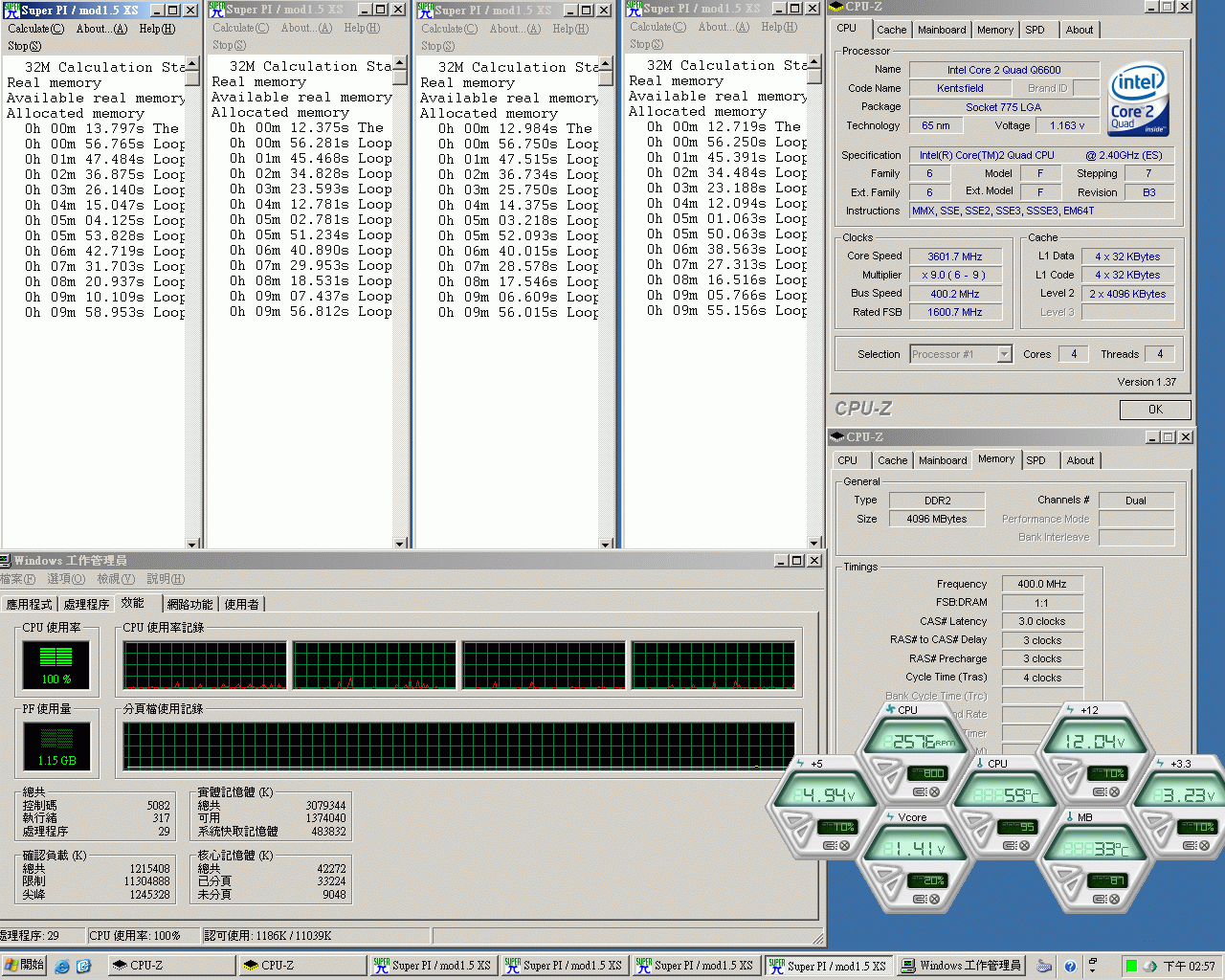Open Task Manager help (說明) menu
The width and height of the screenshot is (1225, 980).
(166, 579)
